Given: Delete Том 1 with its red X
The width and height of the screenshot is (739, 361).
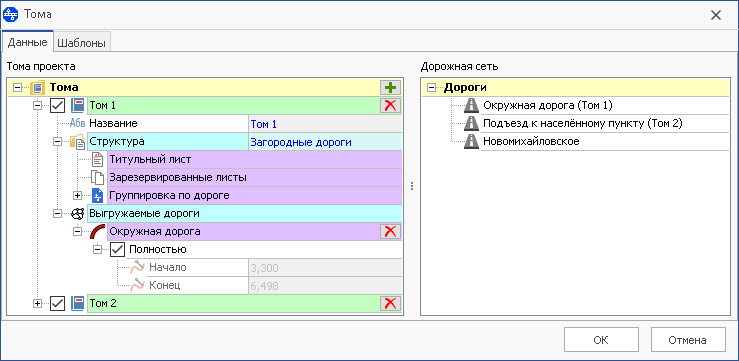Looking at the screenshot, I should [390, 106].
